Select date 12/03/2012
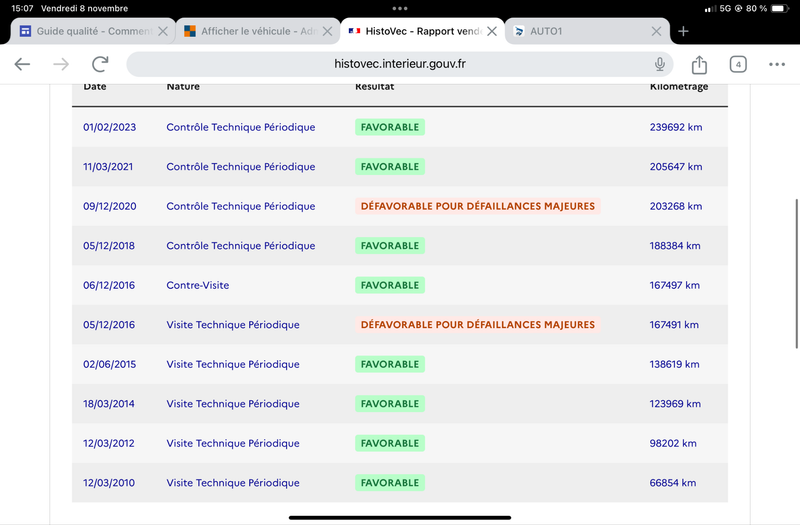The image size is (800, 525). (x=109, y=443)
